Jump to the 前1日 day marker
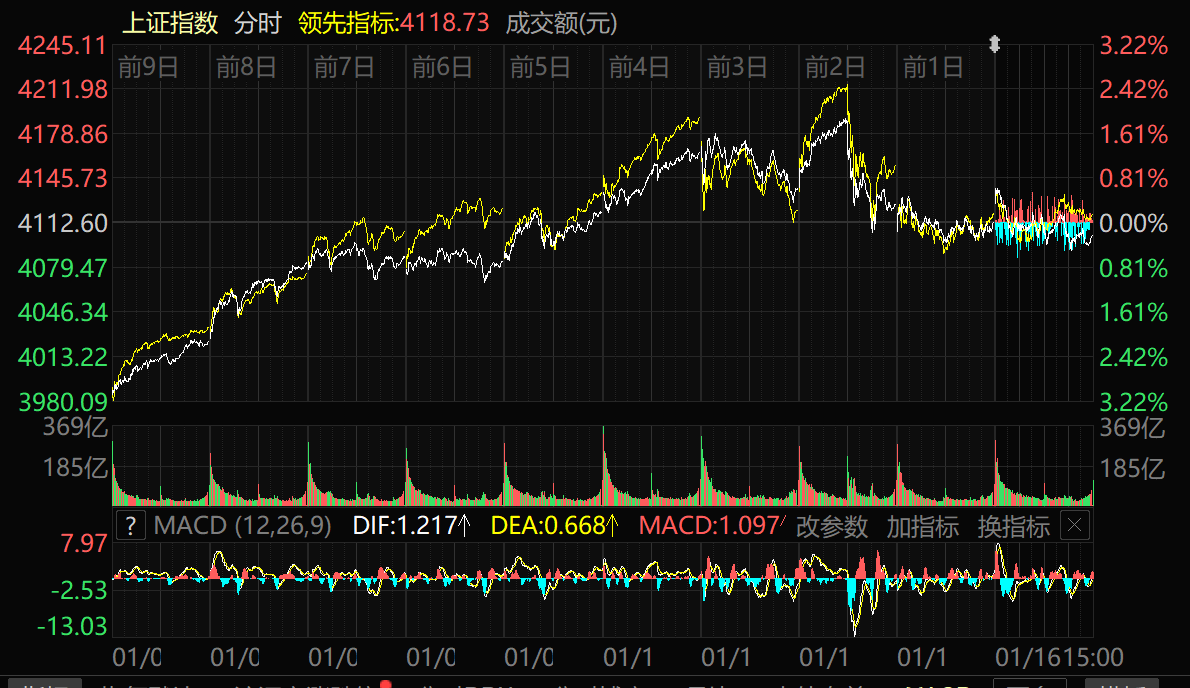This screenshot has width=1190, height=688. coord(933,68)
